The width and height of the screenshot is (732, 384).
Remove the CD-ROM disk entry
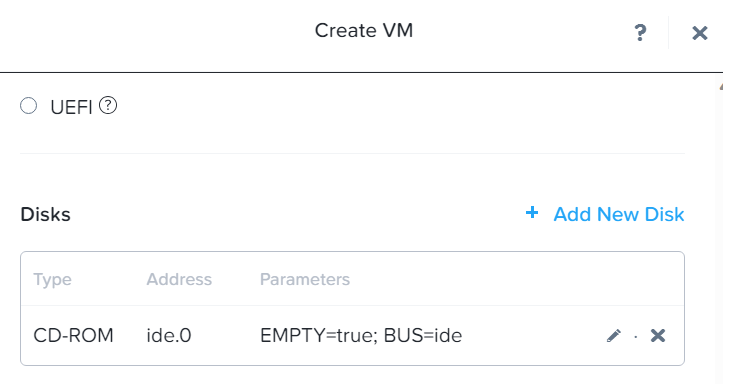pyautogui.click(x=658, y=335)
